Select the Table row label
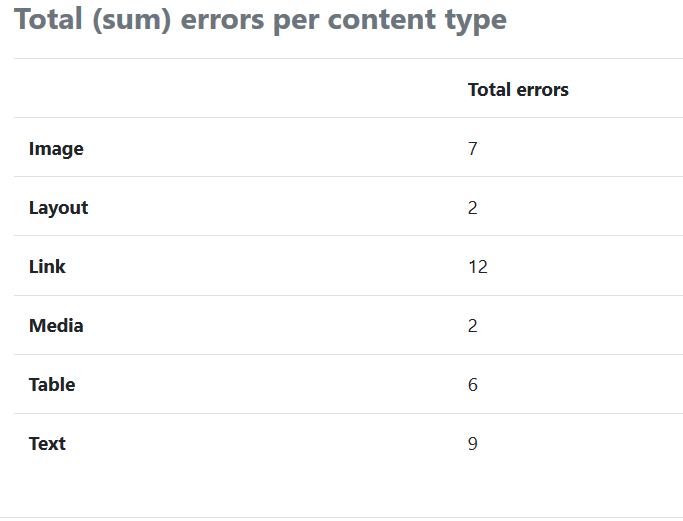Viewport: 683px width, 521px height. click(52, 385)
